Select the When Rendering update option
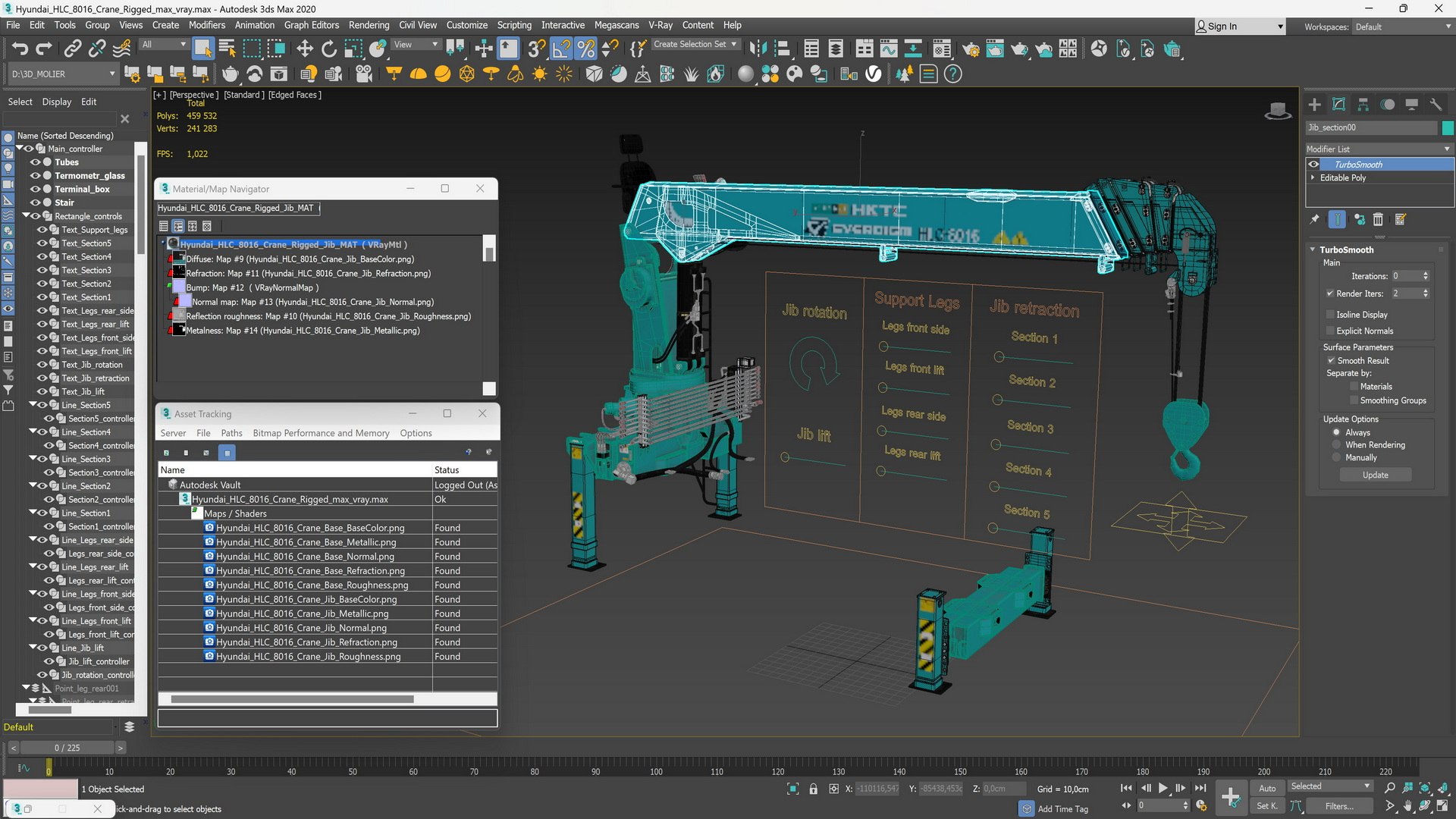Screen dimensions: 1456x819 click(1336, 445)
